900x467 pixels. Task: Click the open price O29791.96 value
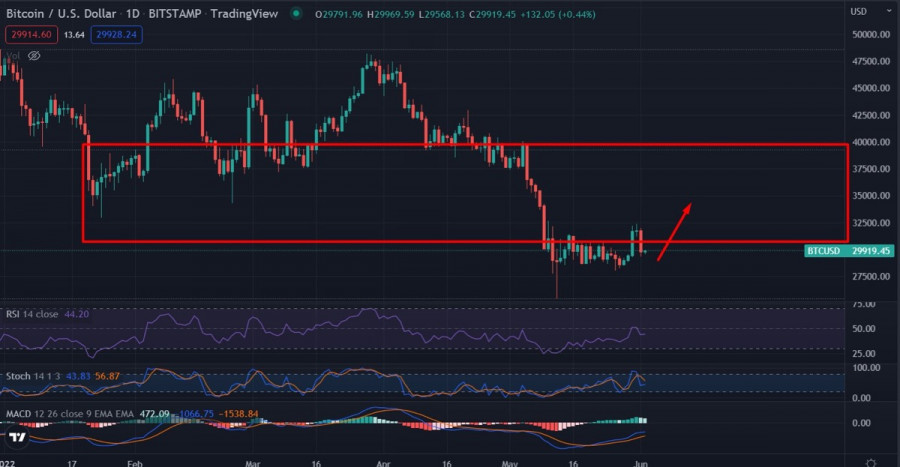[x=339, y=14]
